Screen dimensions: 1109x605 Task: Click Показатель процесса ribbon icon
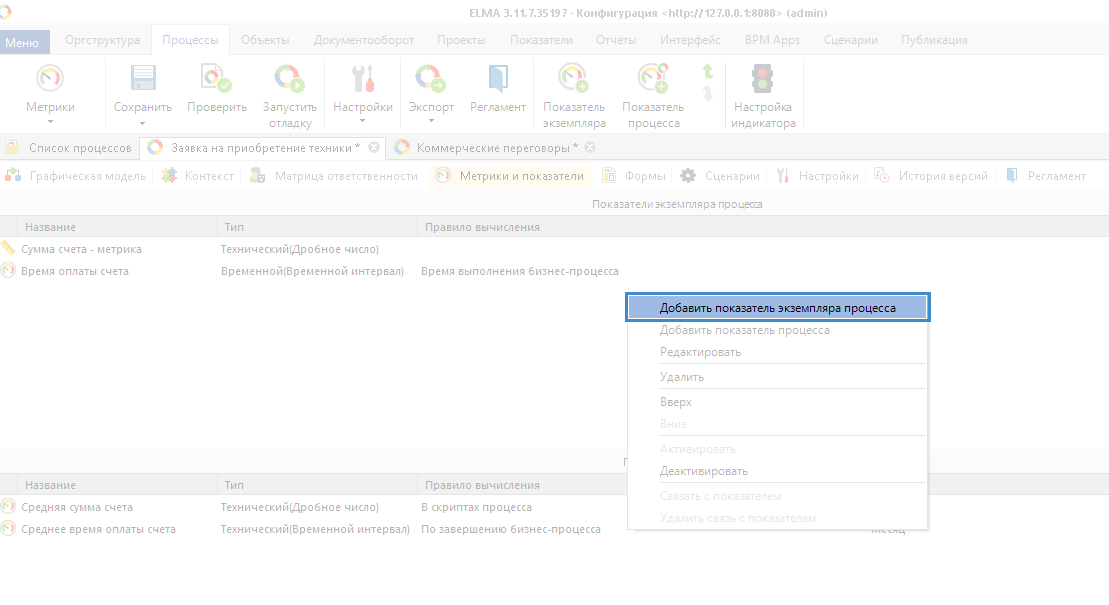point(653,80)
